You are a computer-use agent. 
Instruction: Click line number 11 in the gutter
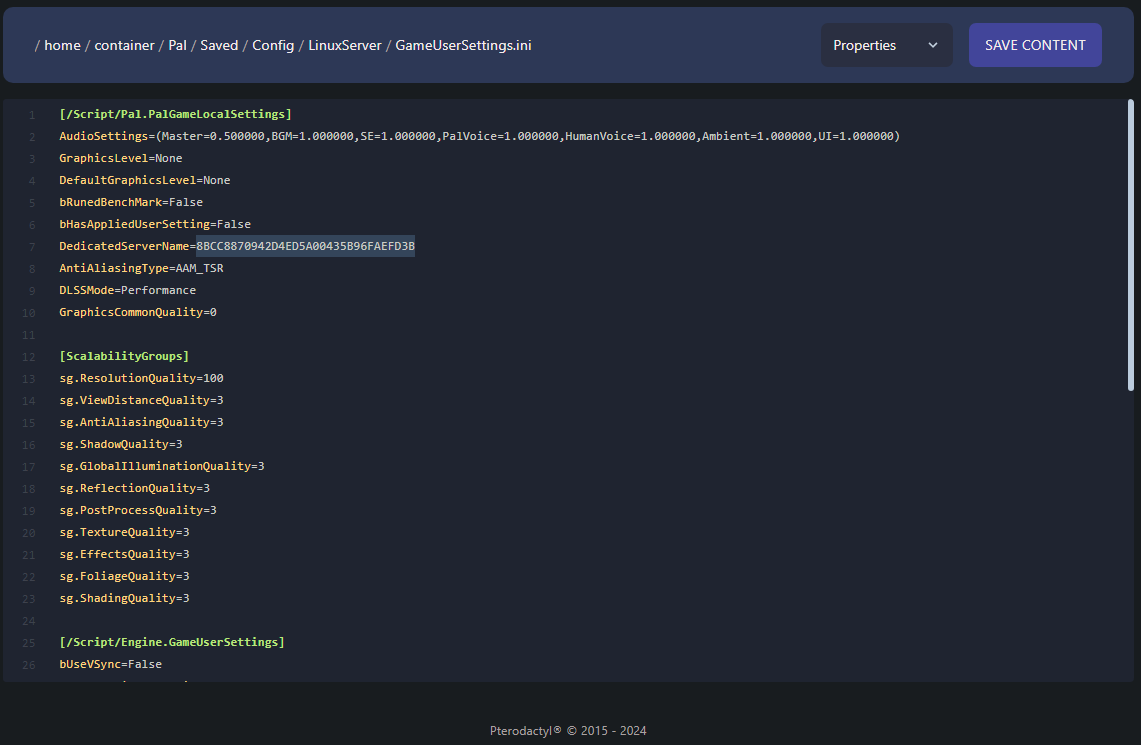pyautogui.click(x=31, y=334)
